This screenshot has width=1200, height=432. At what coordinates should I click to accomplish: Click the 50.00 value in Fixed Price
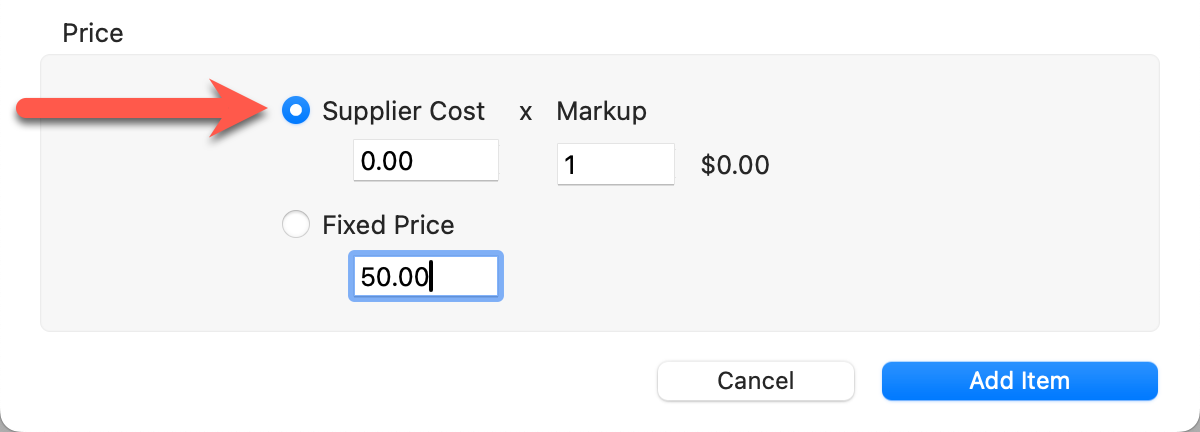[x=394, y=277]
